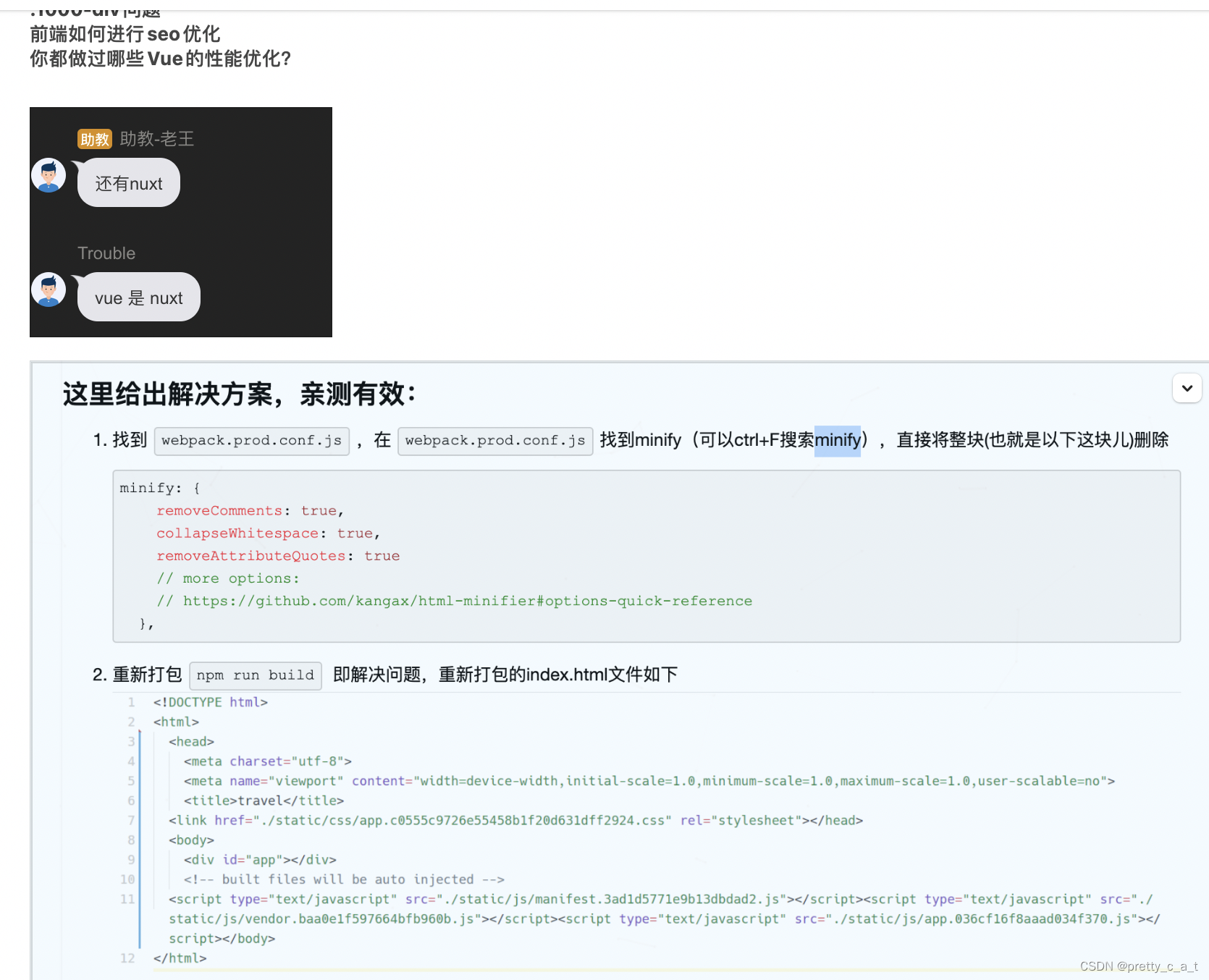Click the line '你都做过哪些Vue的性能优化?'
The width and height of the screenshot is (1209, 980).
click(160, 59)
